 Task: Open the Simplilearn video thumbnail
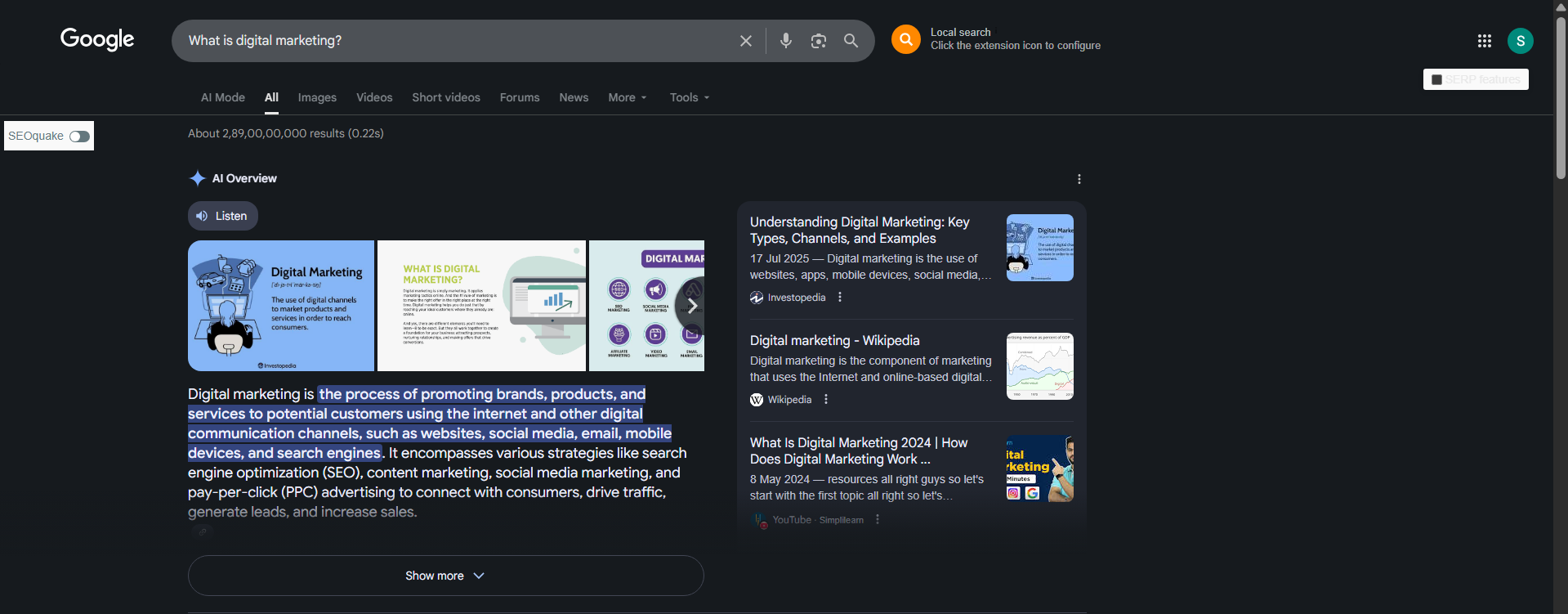[1039, 468]
